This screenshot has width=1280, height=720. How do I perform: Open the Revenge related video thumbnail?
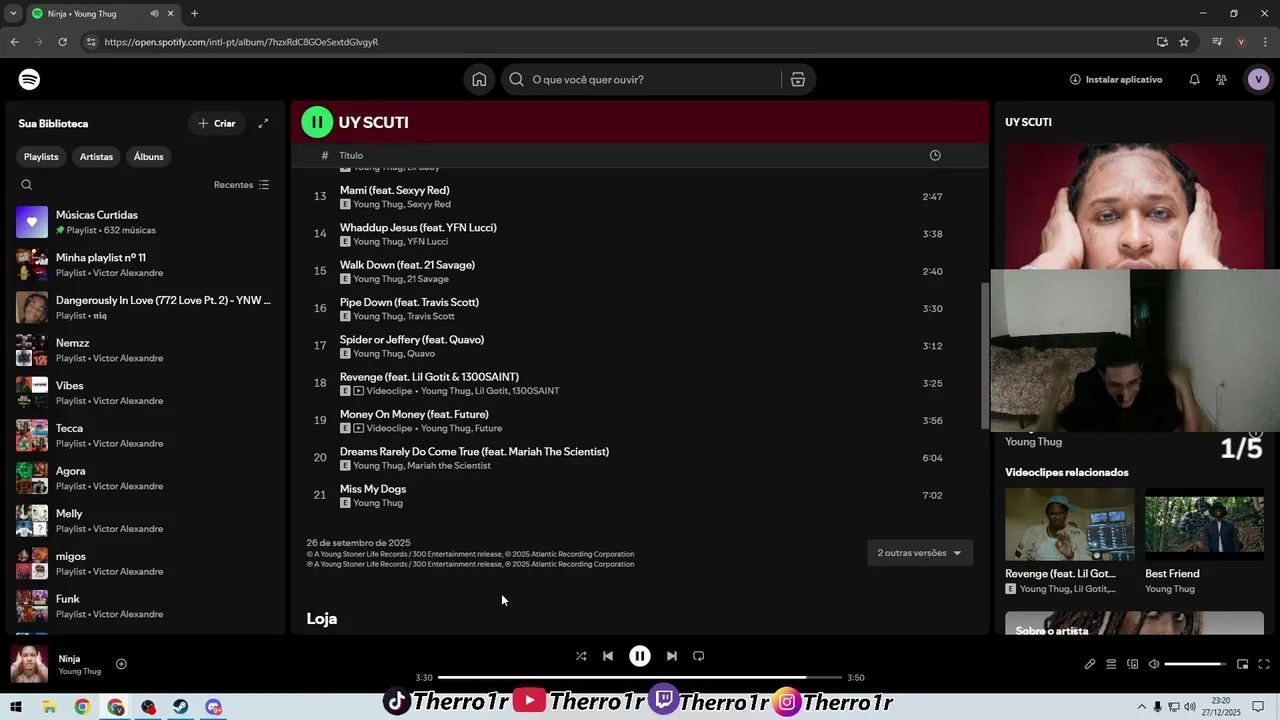click(1070, 524)
